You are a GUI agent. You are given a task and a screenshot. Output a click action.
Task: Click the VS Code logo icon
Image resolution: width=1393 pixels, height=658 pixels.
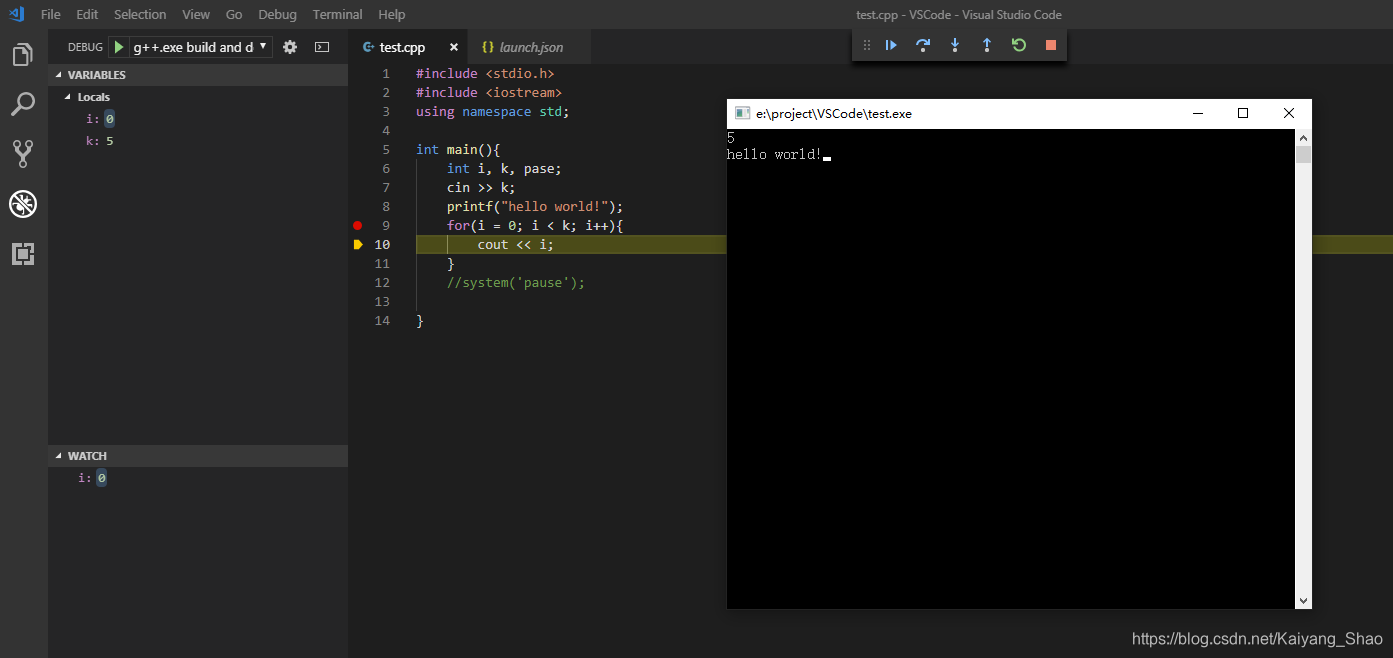[x=15, y=14]
